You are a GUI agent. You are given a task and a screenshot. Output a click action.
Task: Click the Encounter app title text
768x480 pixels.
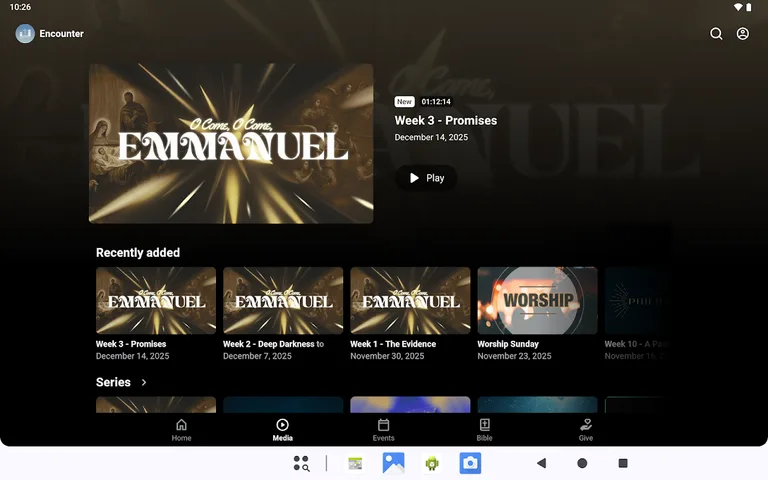(x=62, y=33)
